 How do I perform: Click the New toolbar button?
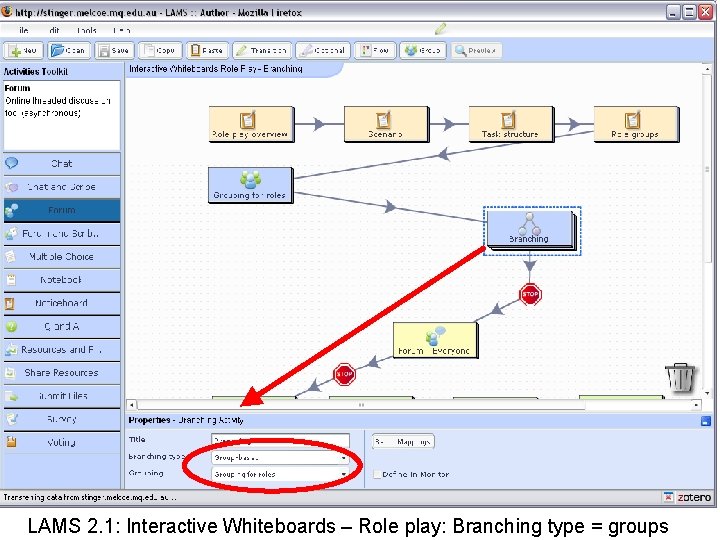click(23, 50)
